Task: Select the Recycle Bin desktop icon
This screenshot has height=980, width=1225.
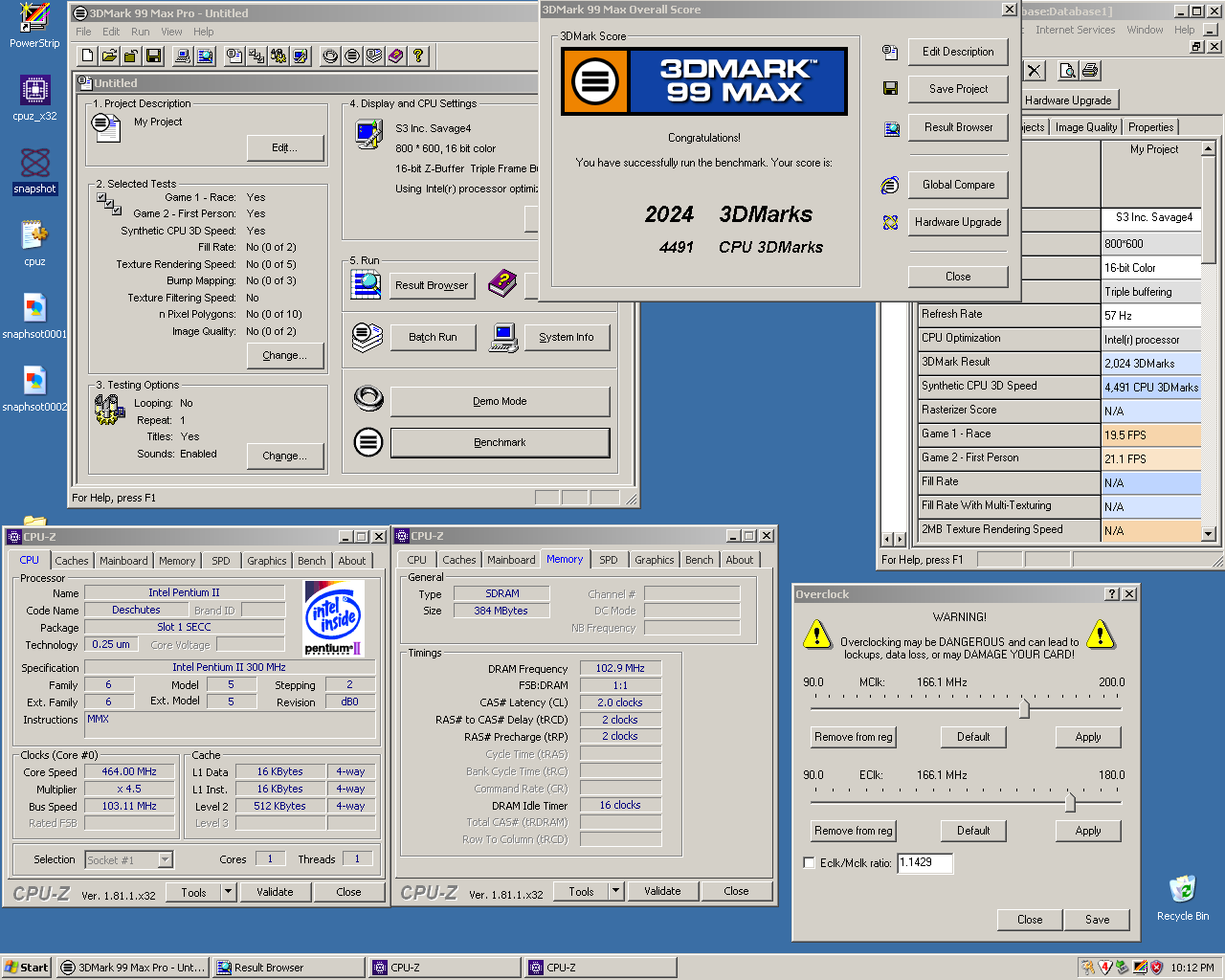Action: pos(1183,889)
